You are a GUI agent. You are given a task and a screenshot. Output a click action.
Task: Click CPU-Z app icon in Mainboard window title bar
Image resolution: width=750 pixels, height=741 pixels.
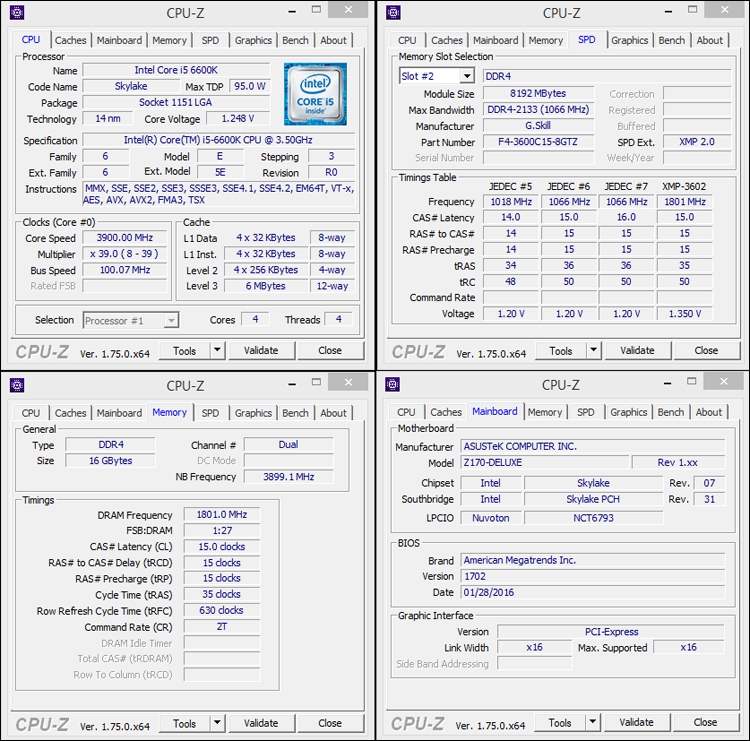click(x=392, y=384)
